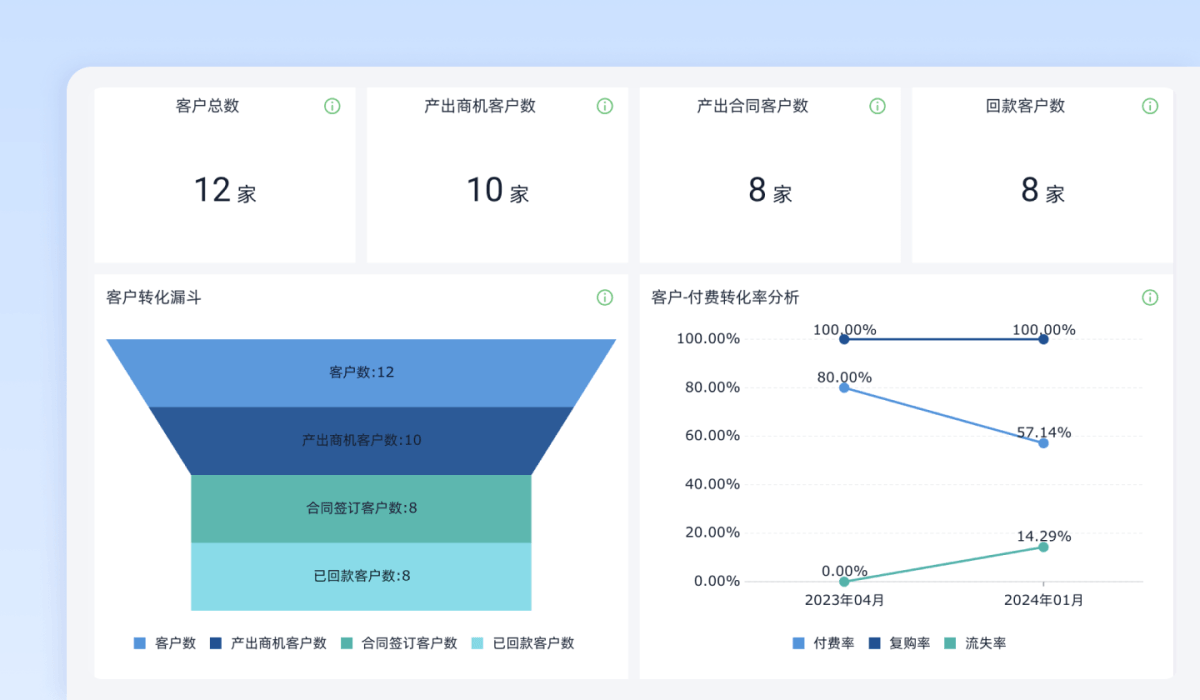This screenshot has height=700, width=1200.
Task: Click 复购率 100.00% point at 2024年01月
Action: pyautogui.click(x=1043, y=339)
